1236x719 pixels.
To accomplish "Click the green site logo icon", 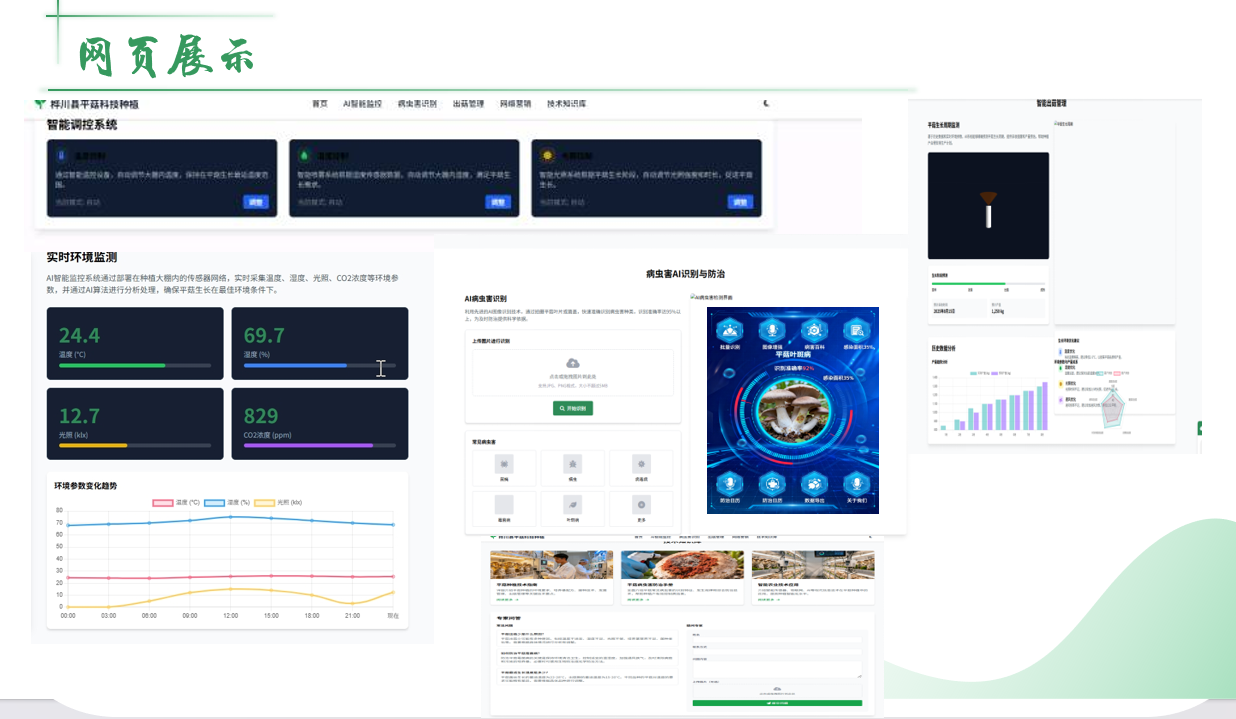I will tap(39, 104).
